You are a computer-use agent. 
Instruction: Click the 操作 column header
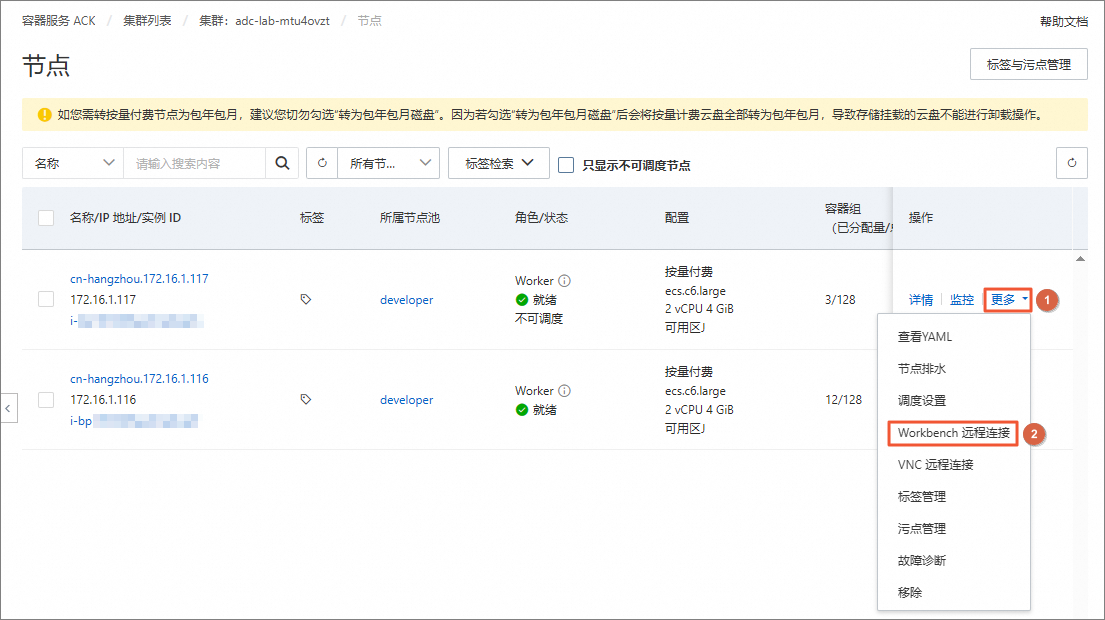921,218
